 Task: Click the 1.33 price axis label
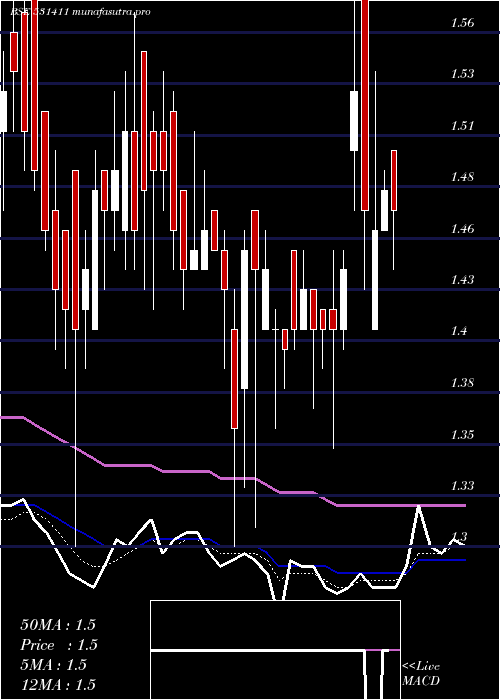pos(462,486)
